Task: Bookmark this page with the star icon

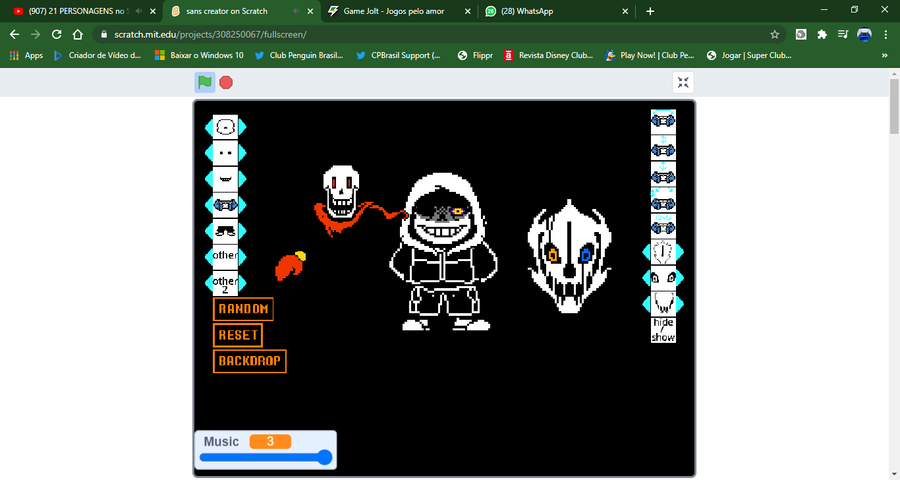Action: (774, 34)
